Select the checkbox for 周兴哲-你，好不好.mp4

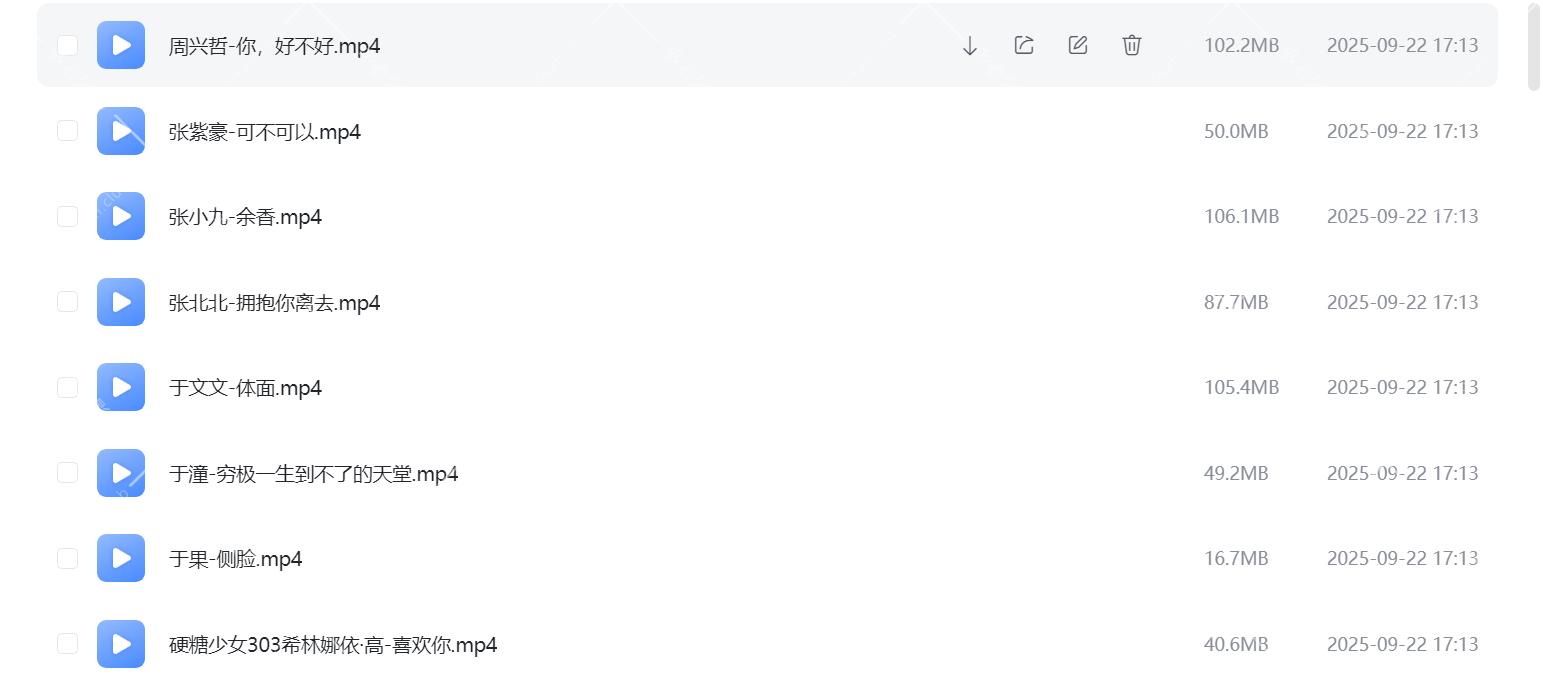pyautogui.click(x=66, y=45)
